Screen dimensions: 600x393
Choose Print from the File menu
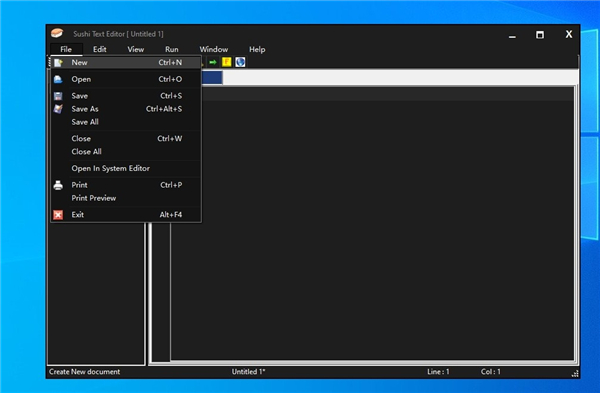pos(126,185)
